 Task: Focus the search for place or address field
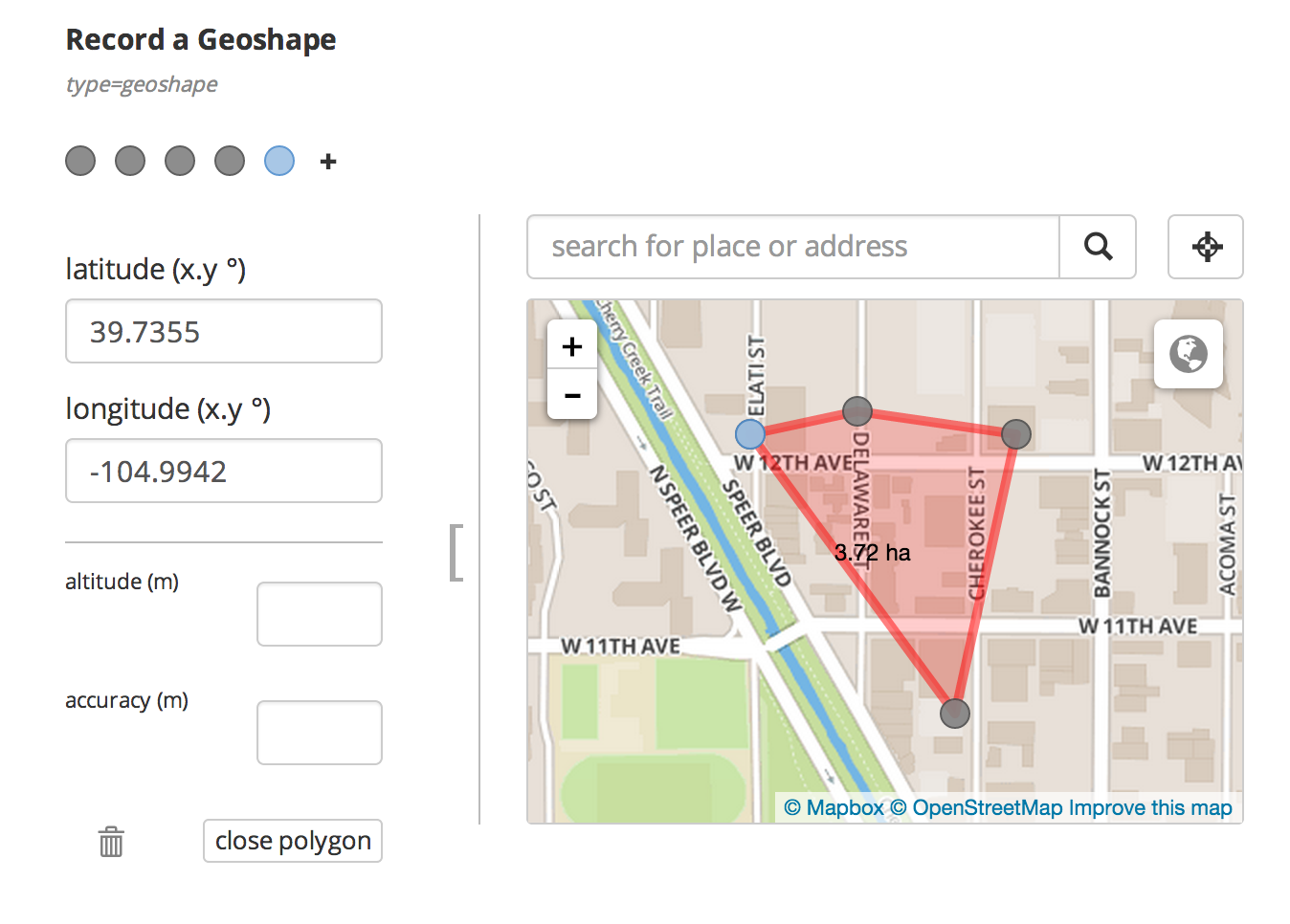[792, 247]
